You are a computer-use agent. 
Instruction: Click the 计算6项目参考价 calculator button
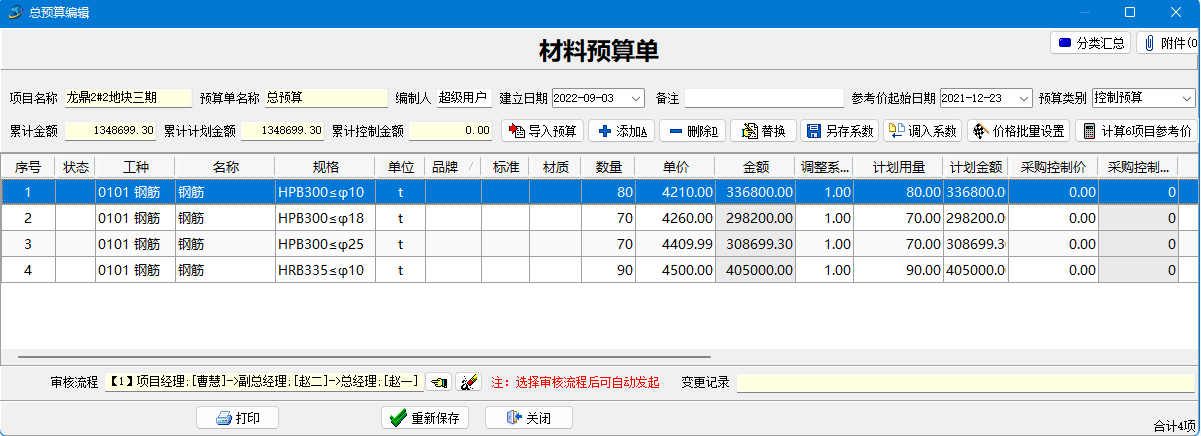click(1135, 131)
